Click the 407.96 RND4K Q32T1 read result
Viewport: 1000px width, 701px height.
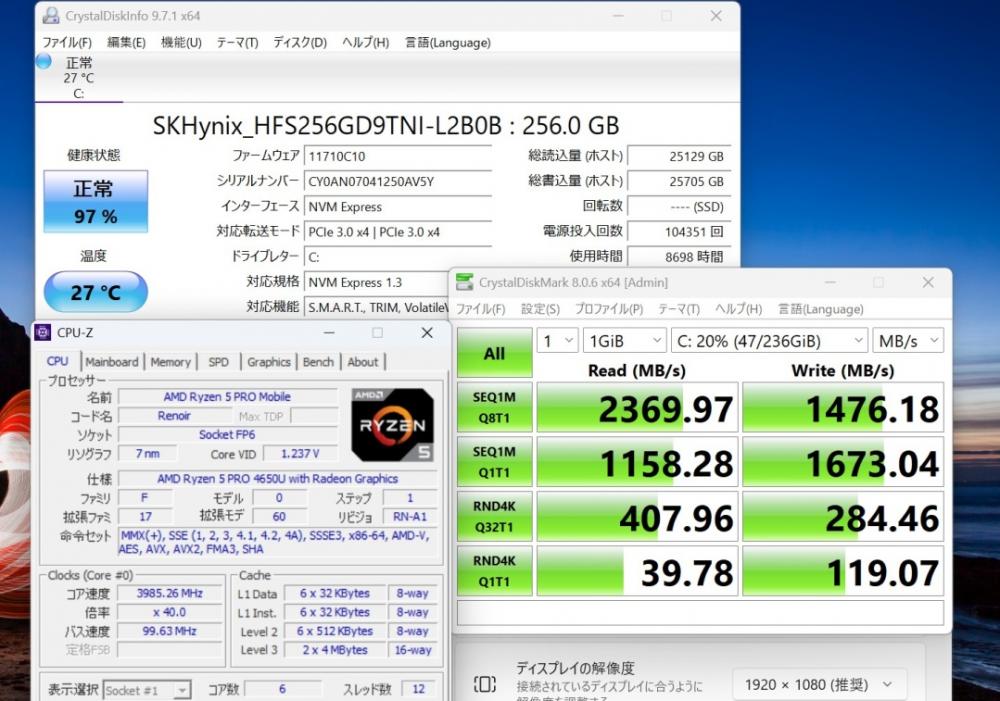click(638, 517)
